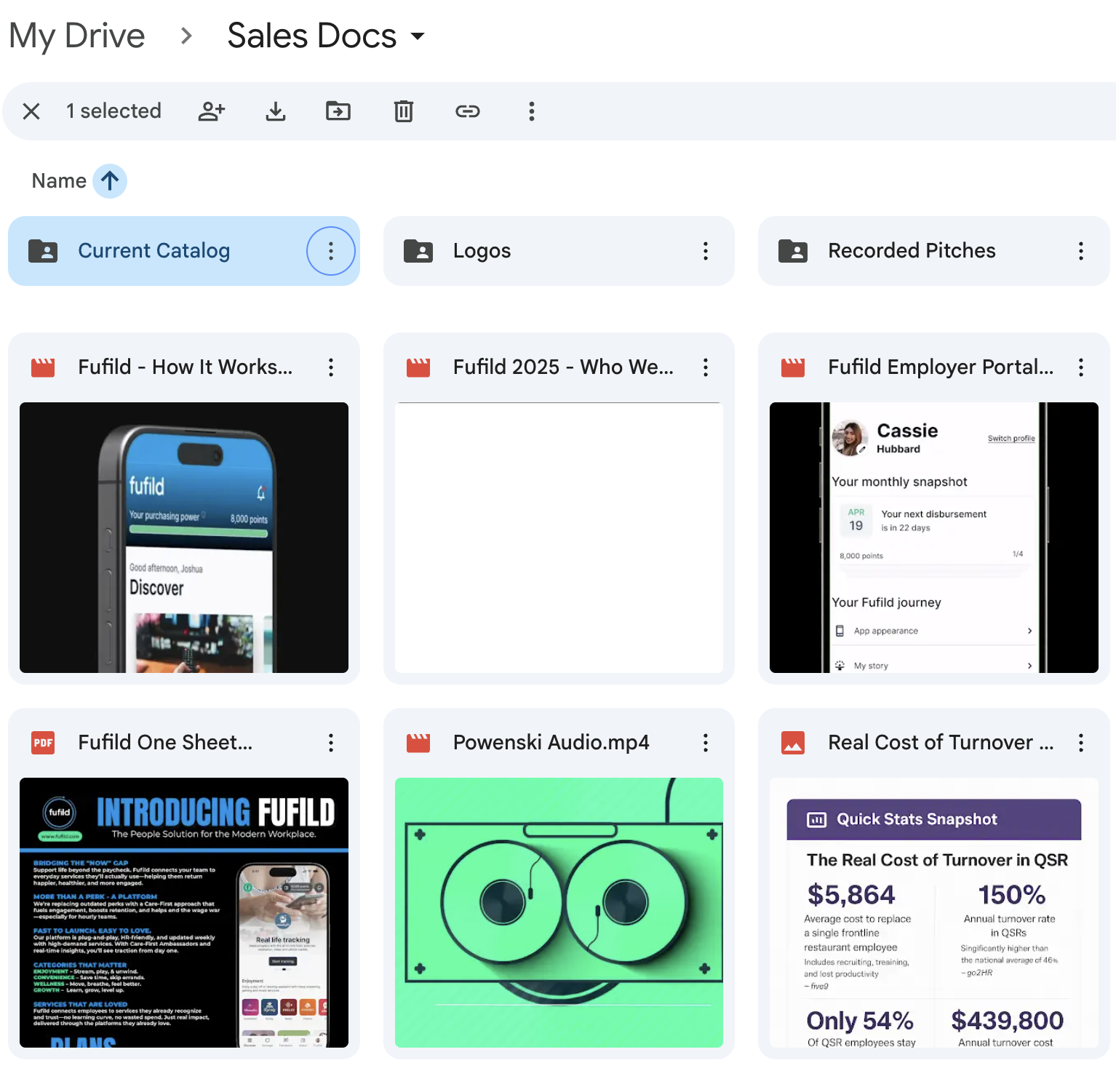
Task: Open more options for Powenski Audio.mp4
Action: point(706,743)
